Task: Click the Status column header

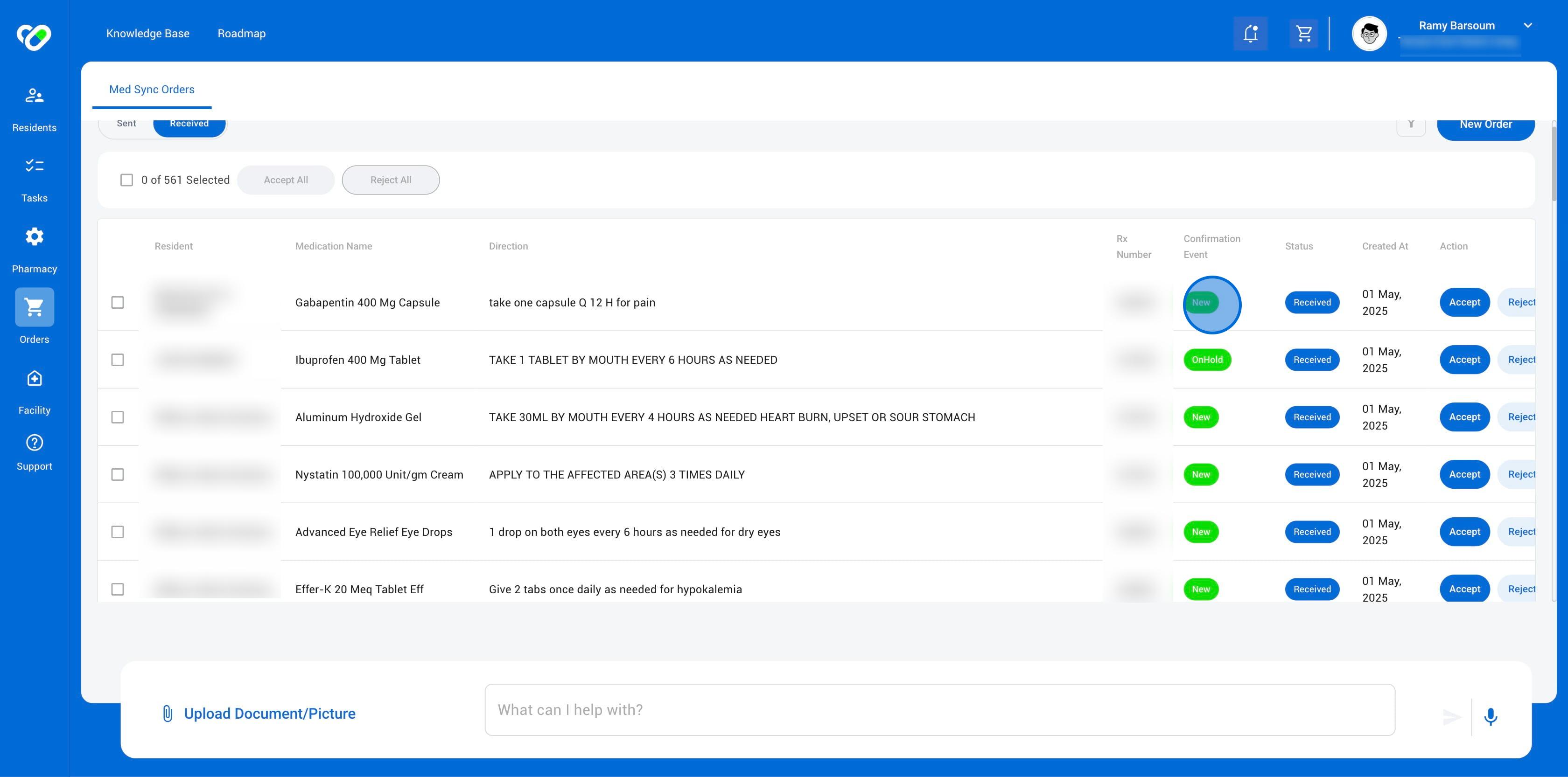Action: point(1299,246)
